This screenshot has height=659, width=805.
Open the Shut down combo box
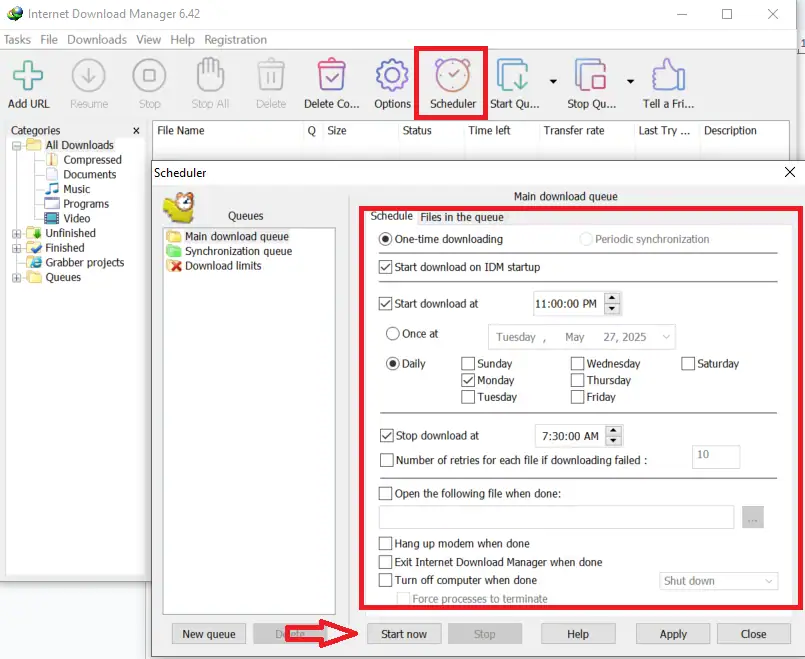point(718,581)
